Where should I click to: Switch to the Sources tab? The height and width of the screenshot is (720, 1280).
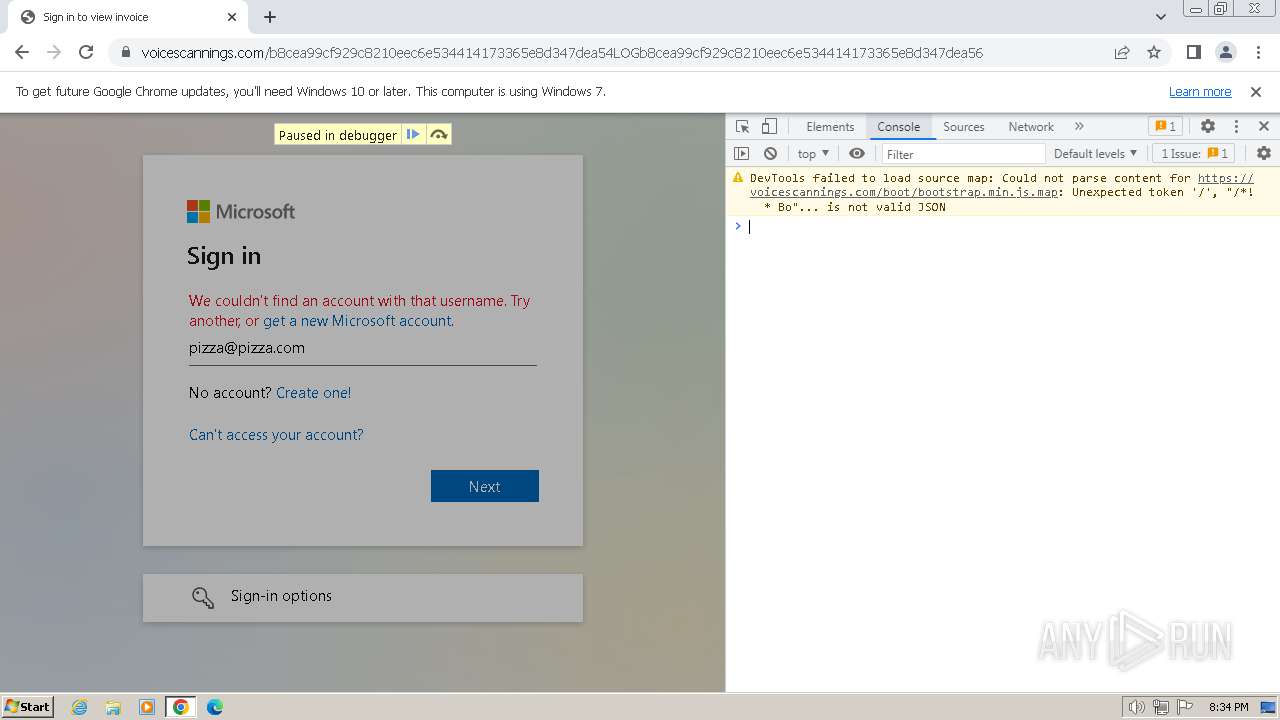(964, 127)
